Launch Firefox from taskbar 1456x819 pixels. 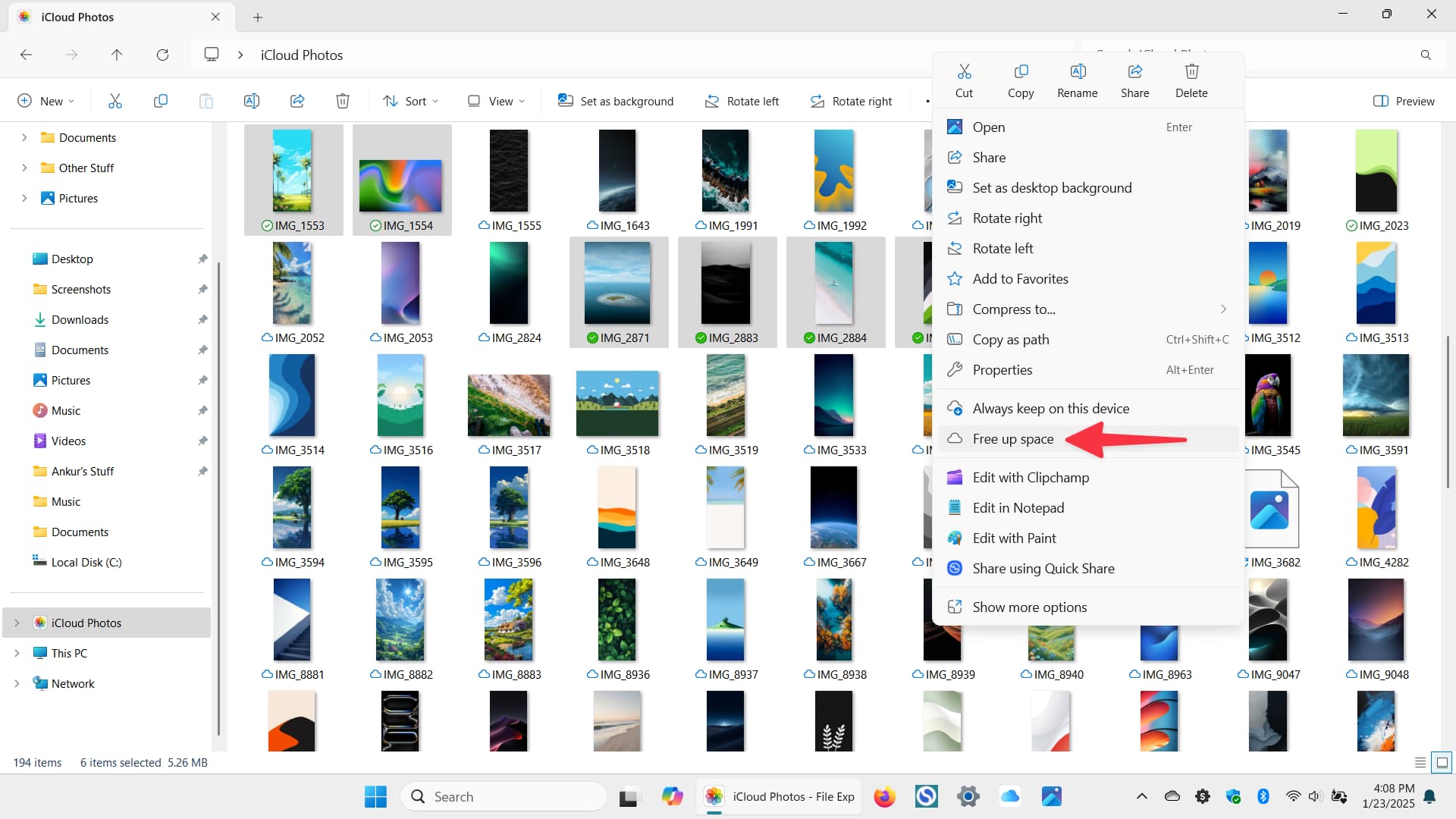(x=884, y=797)
